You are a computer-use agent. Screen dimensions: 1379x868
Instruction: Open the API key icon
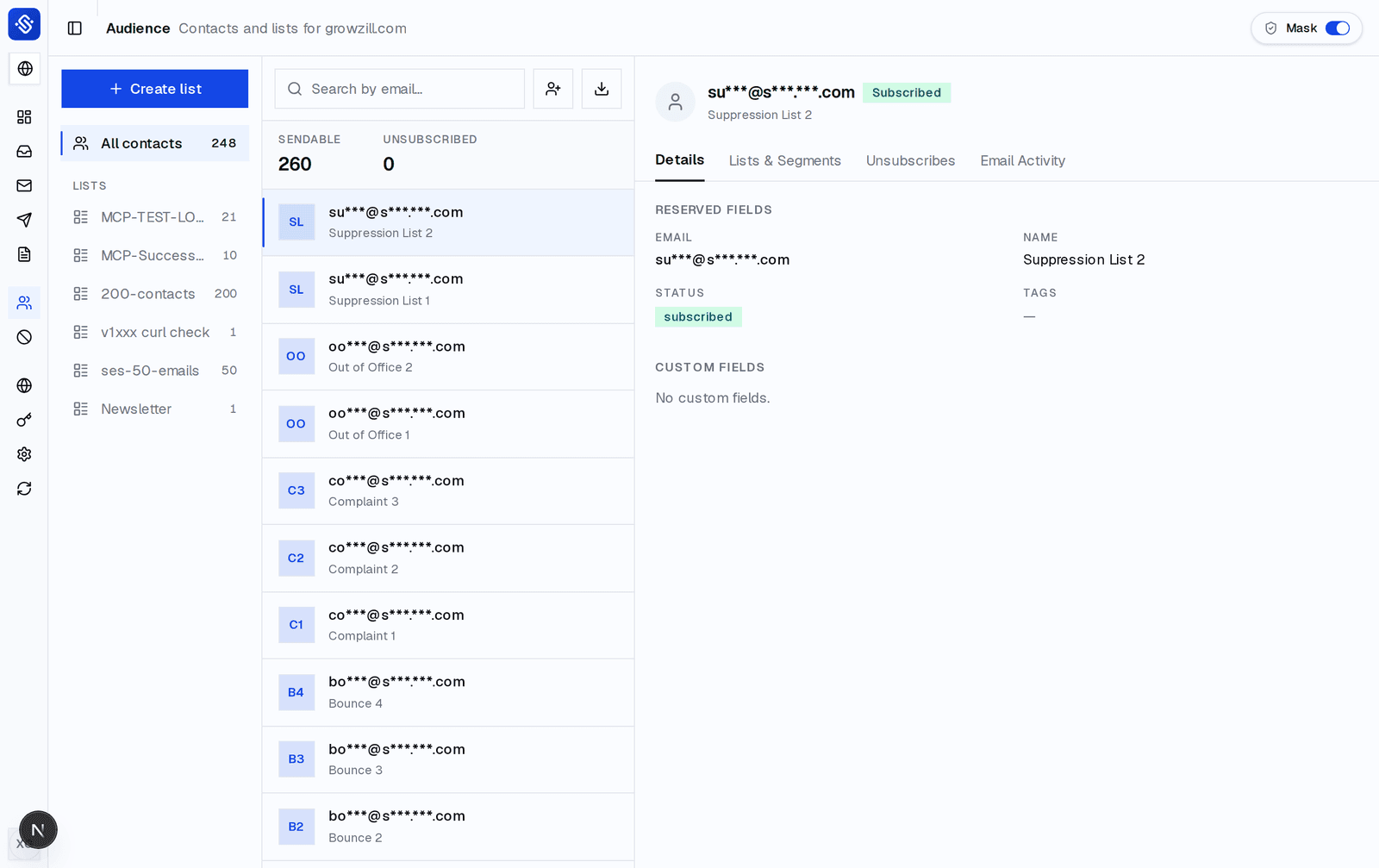pos(24,420)
